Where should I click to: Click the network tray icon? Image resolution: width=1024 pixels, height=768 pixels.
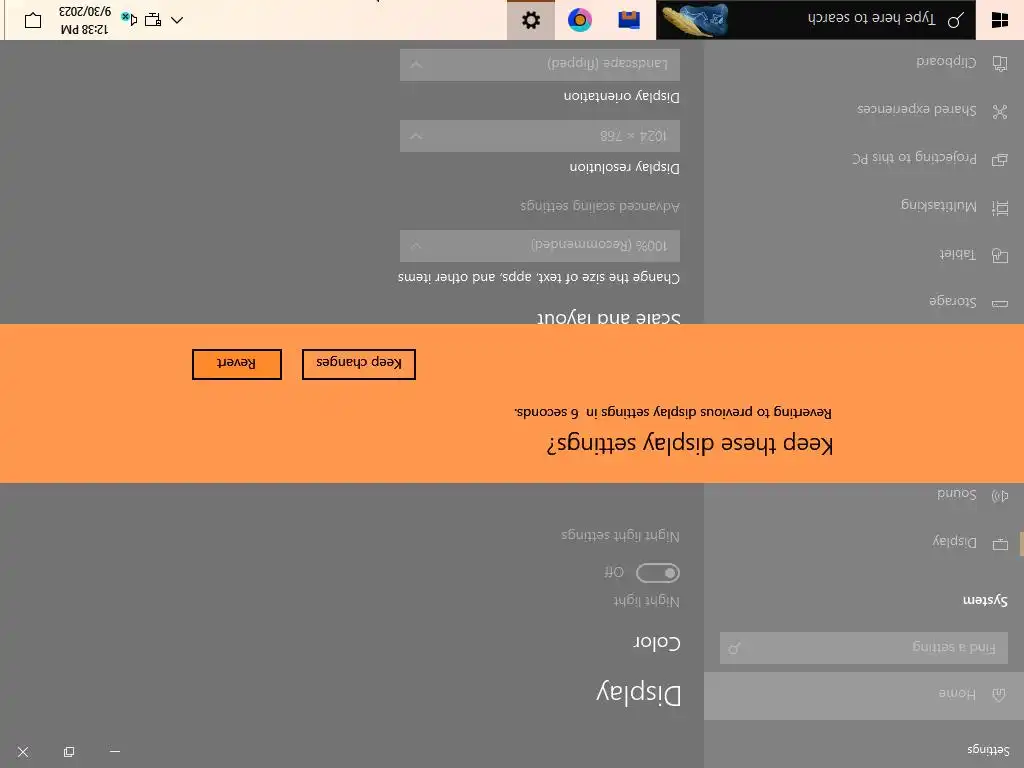[153, 20]
